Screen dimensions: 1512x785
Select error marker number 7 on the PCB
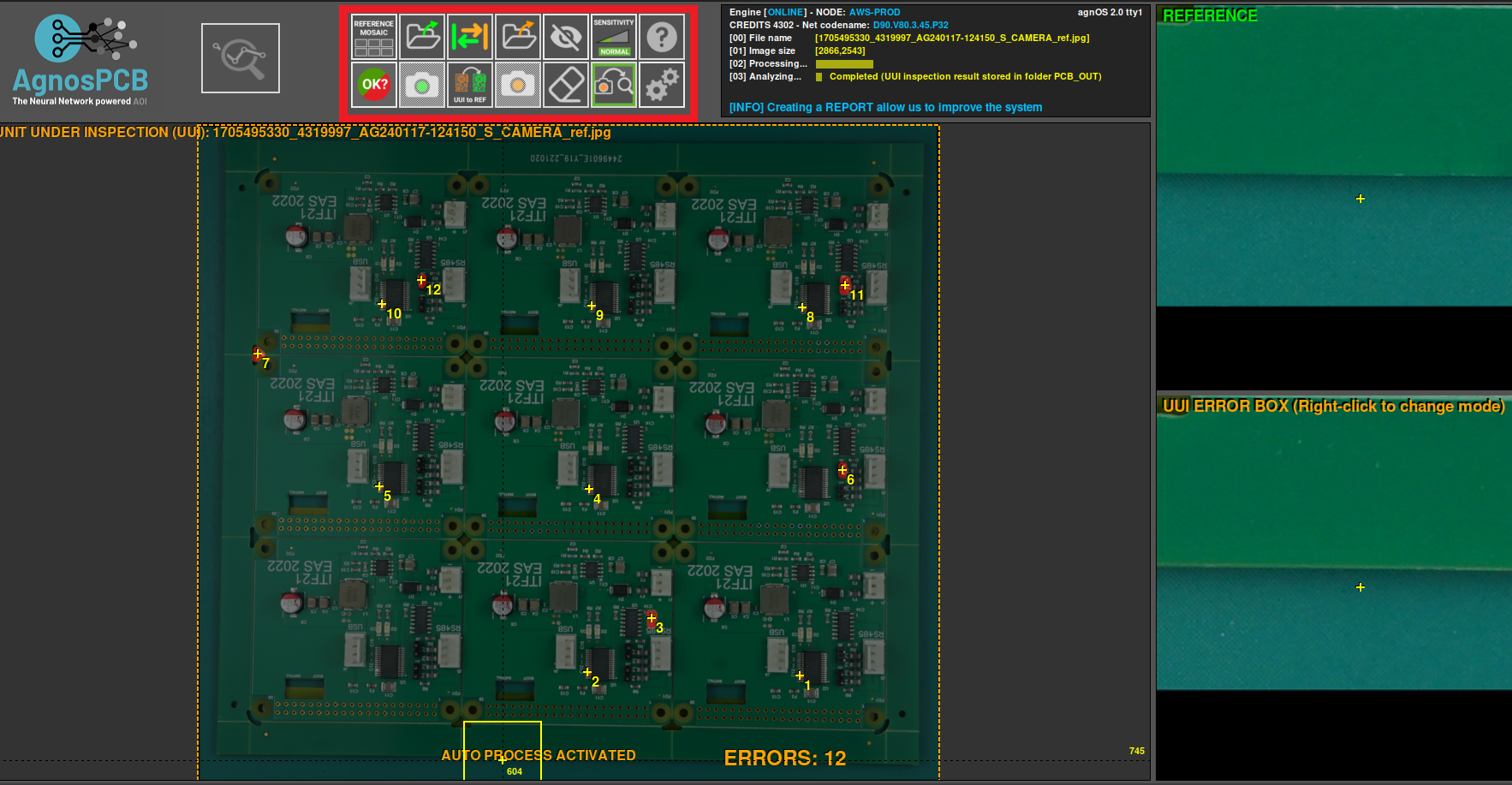256,352
